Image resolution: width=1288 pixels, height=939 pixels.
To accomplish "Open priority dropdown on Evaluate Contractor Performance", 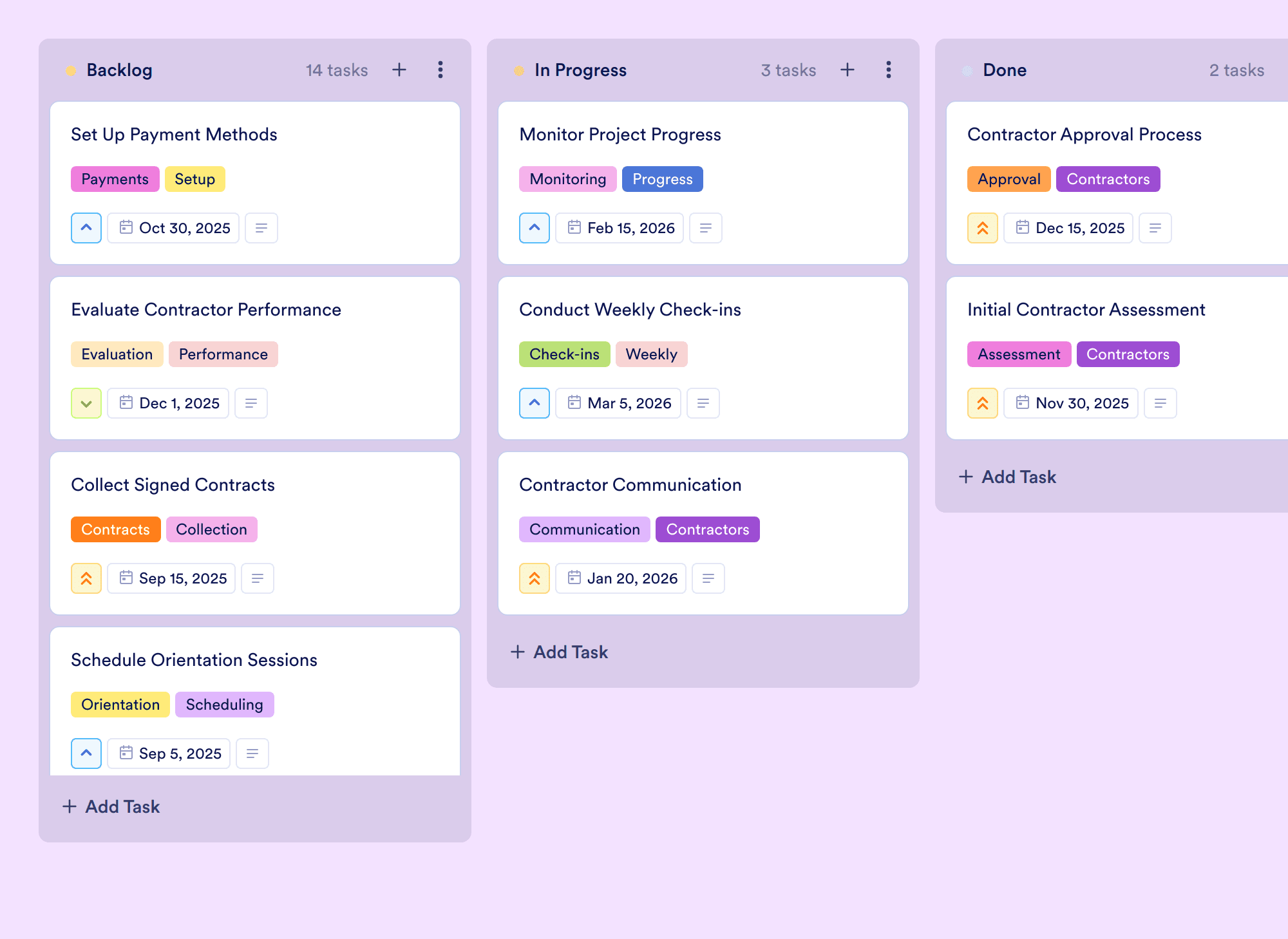I will [x=86, y=403].
